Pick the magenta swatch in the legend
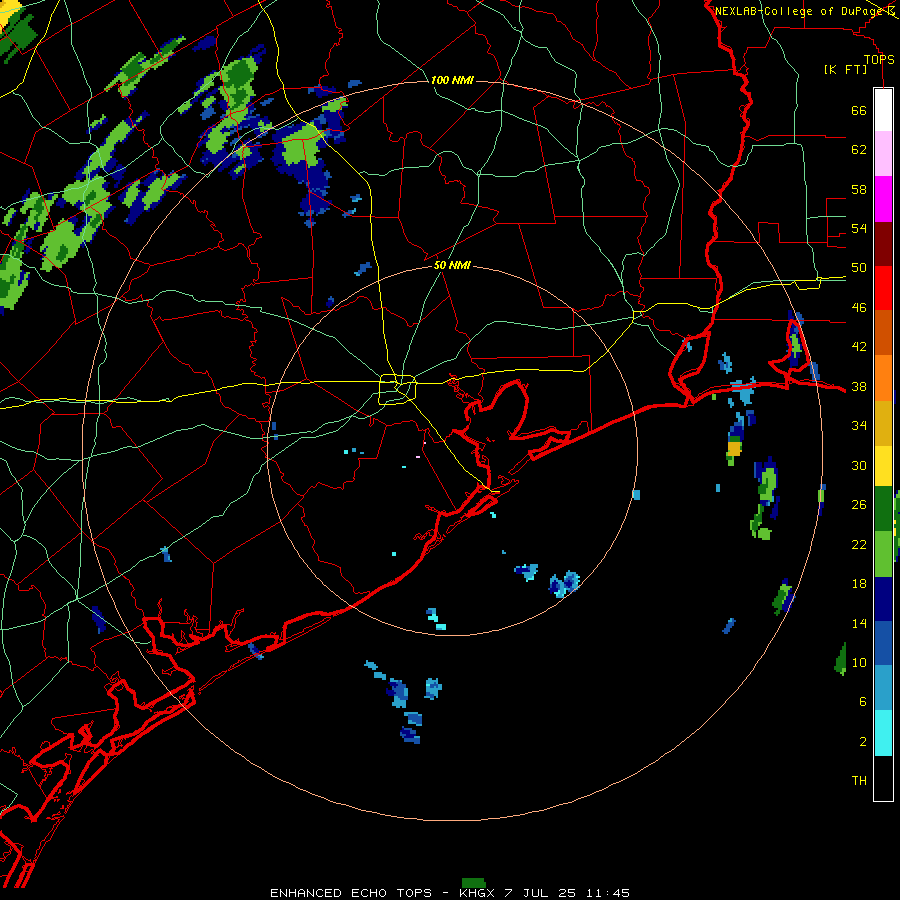 pos(883,199)
